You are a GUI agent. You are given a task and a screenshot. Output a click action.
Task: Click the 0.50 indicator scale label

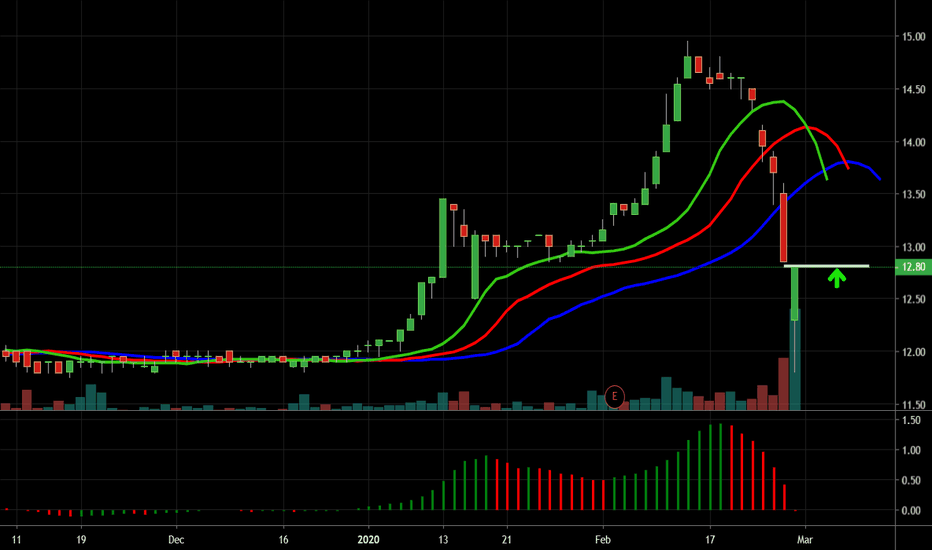[911, 480]
